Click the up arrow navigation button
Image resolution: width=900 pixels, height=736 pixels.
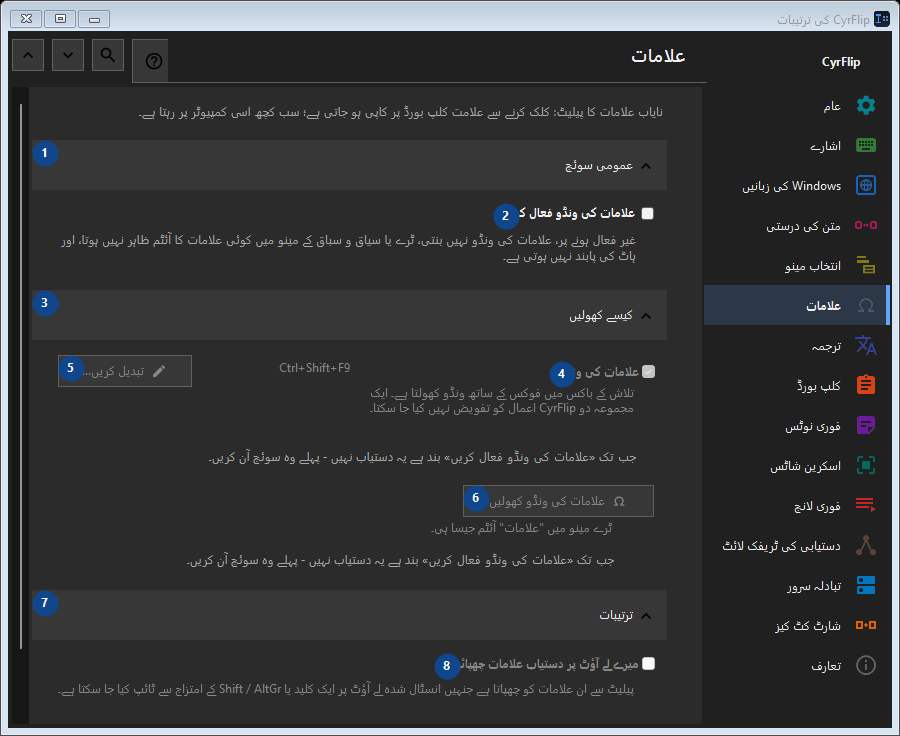pyautogui.click(x=28, y=55)
